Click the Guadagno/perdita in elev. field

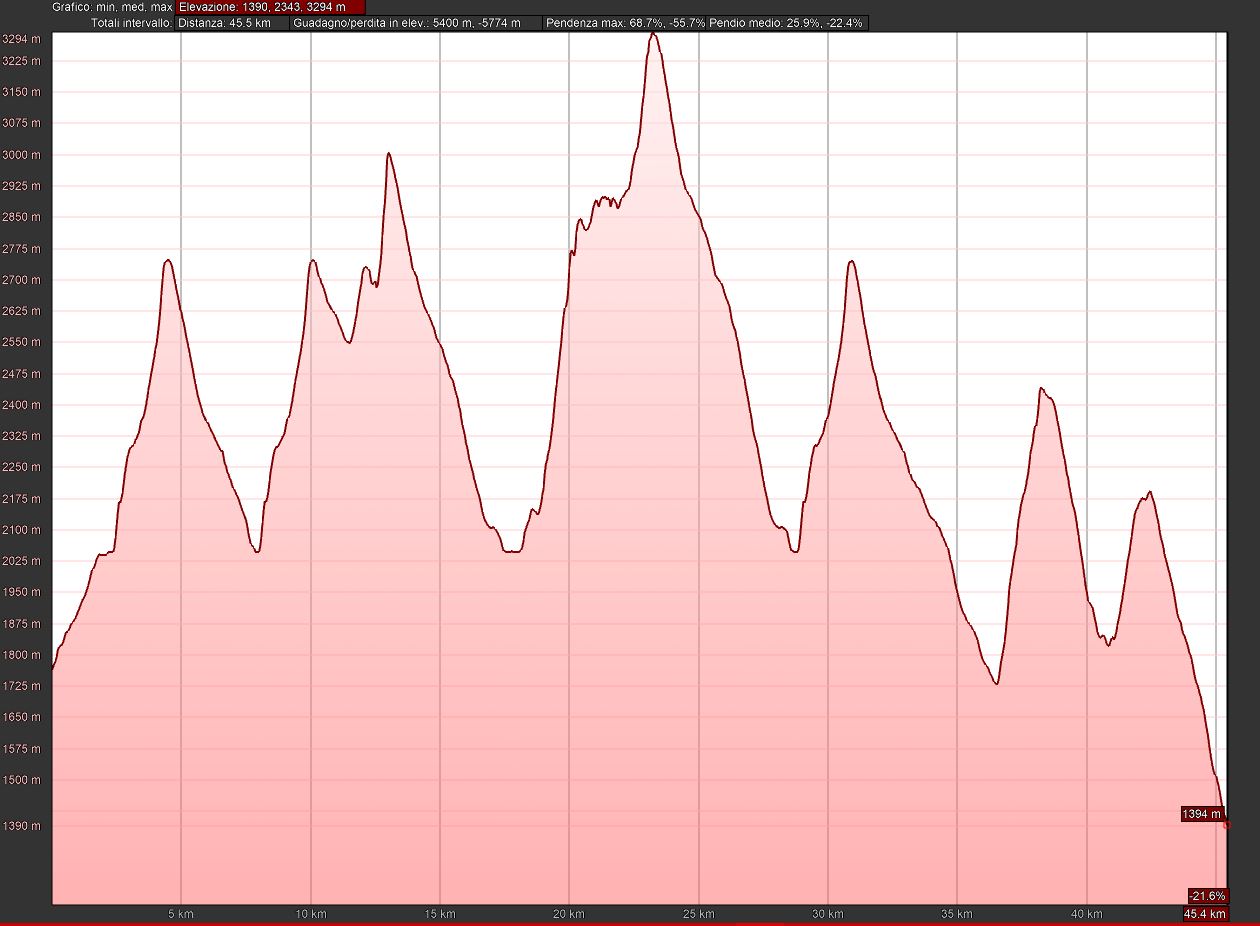pos(416,22)
